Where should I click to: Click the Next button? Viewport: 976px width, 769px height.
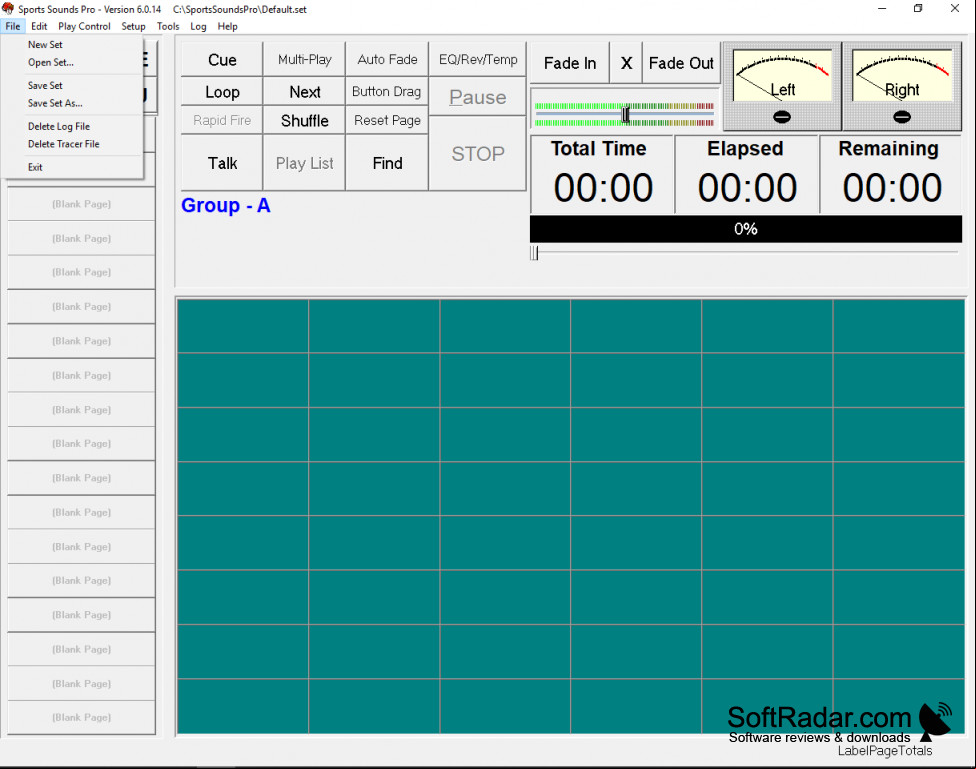pyautogui.click(x=304, y=92)
